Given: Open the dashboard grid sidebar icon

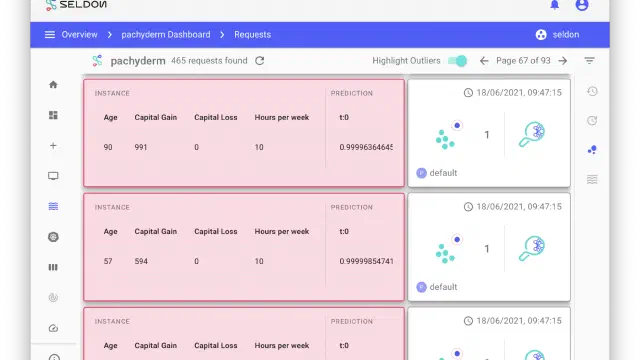Looking at the screenshot, I should pos(53,115).
